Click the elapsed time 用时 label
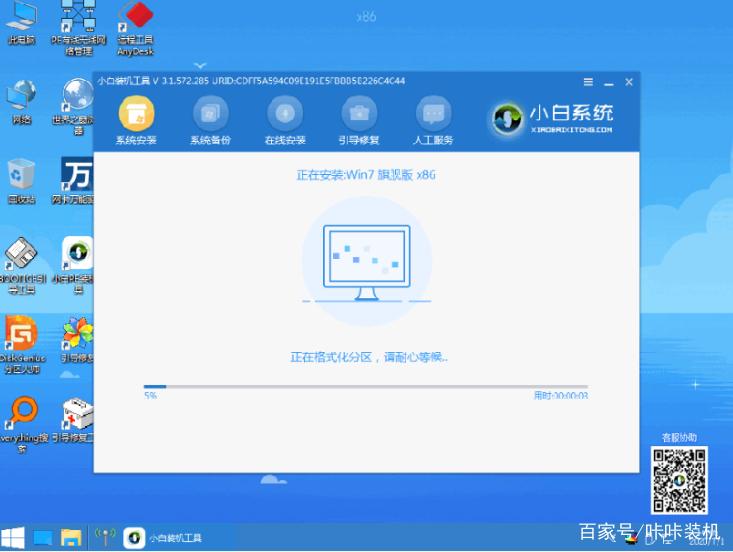 [561, 396]
